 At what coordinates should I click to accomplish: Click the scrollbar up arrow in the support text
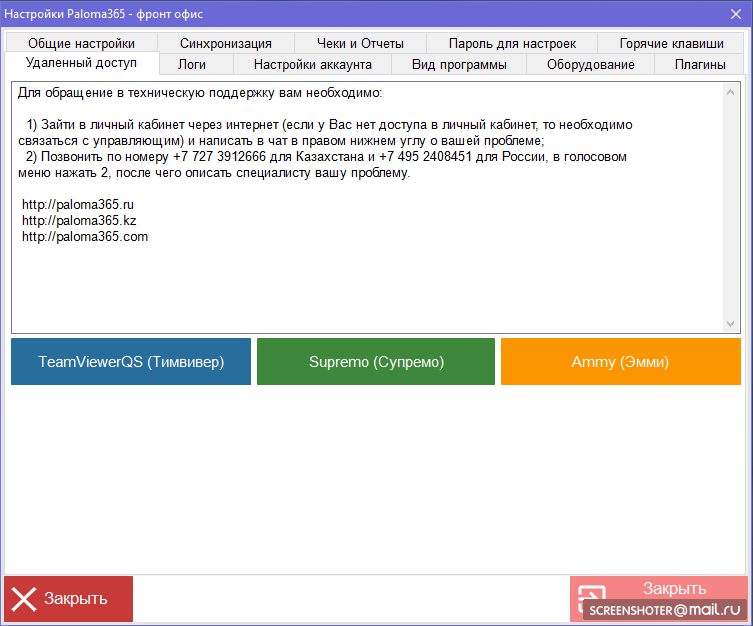pos(732,91)
